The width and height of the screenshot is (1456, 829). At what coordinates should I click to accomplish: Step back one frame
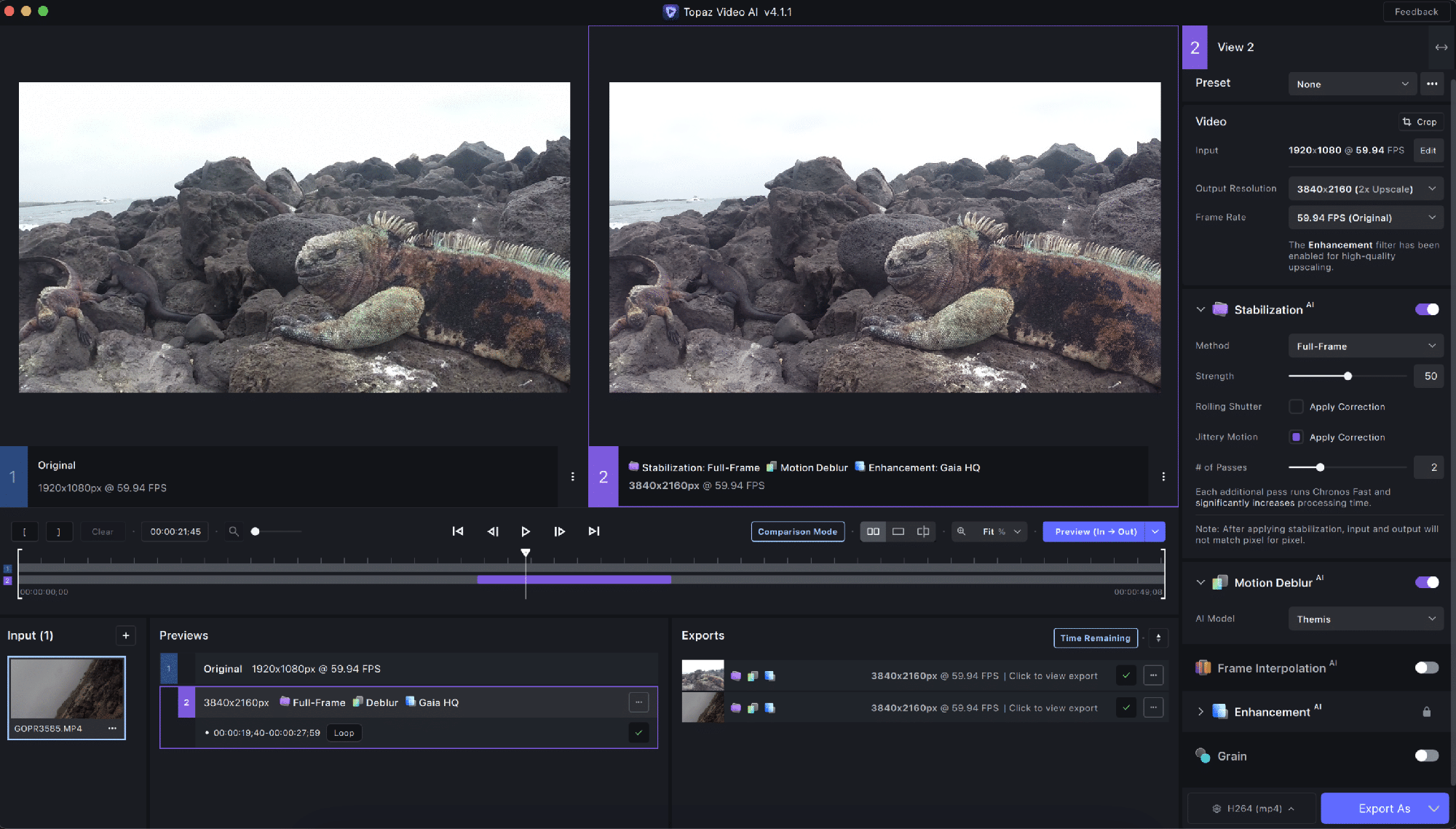pos(493,531)
